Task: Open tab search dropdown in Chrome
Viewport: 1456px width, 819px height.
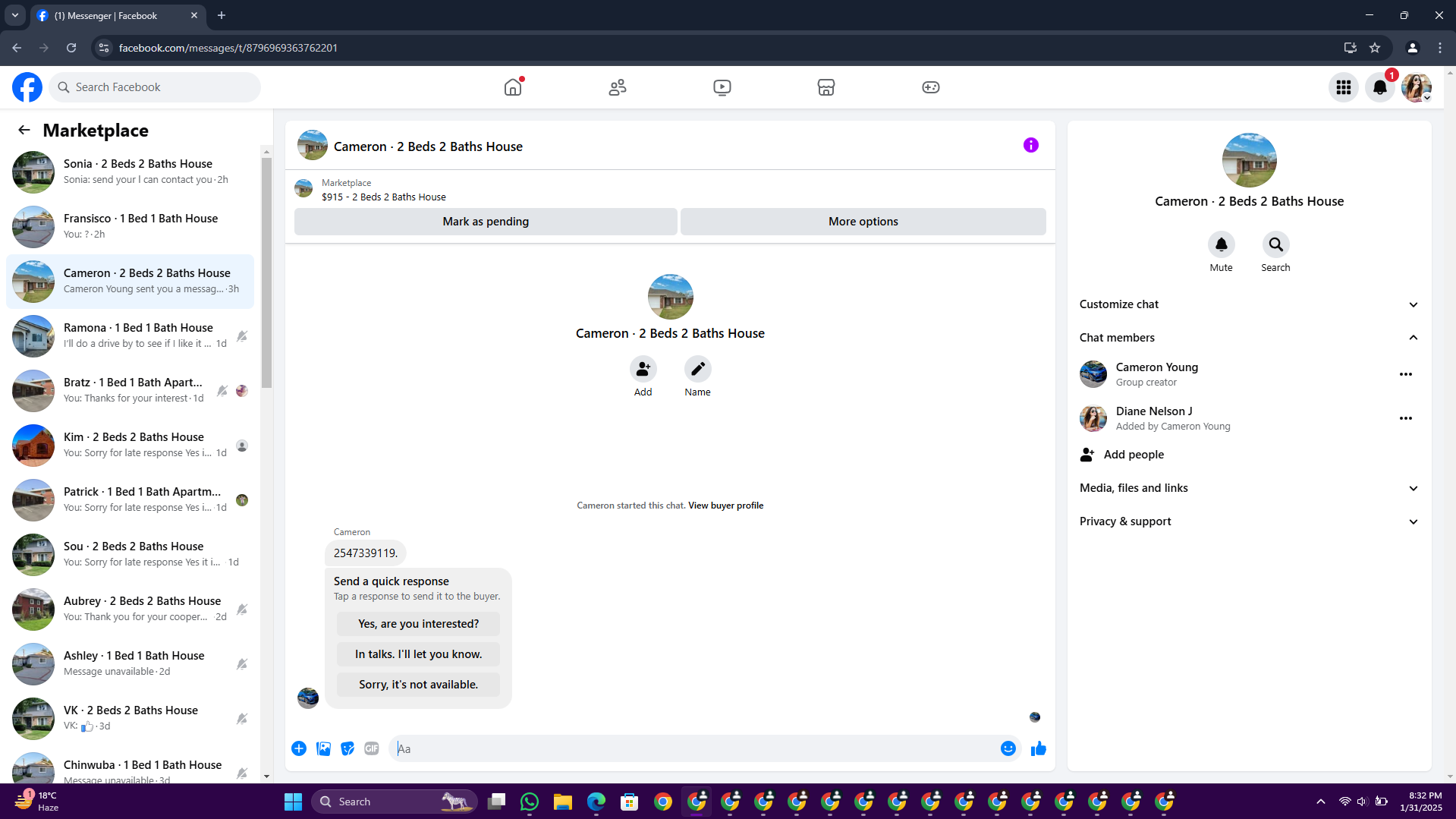Action: tap(15, 15)
